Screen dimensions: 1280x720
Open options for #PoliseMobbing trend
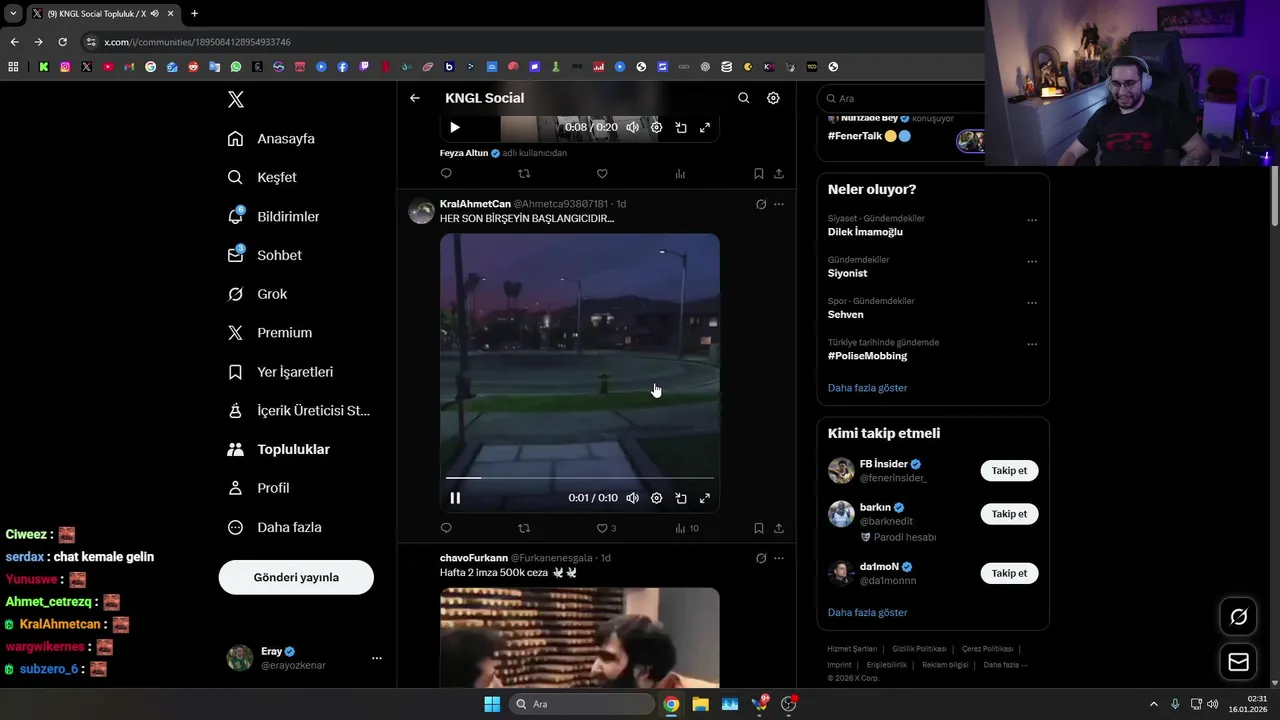pos(1032,344)
